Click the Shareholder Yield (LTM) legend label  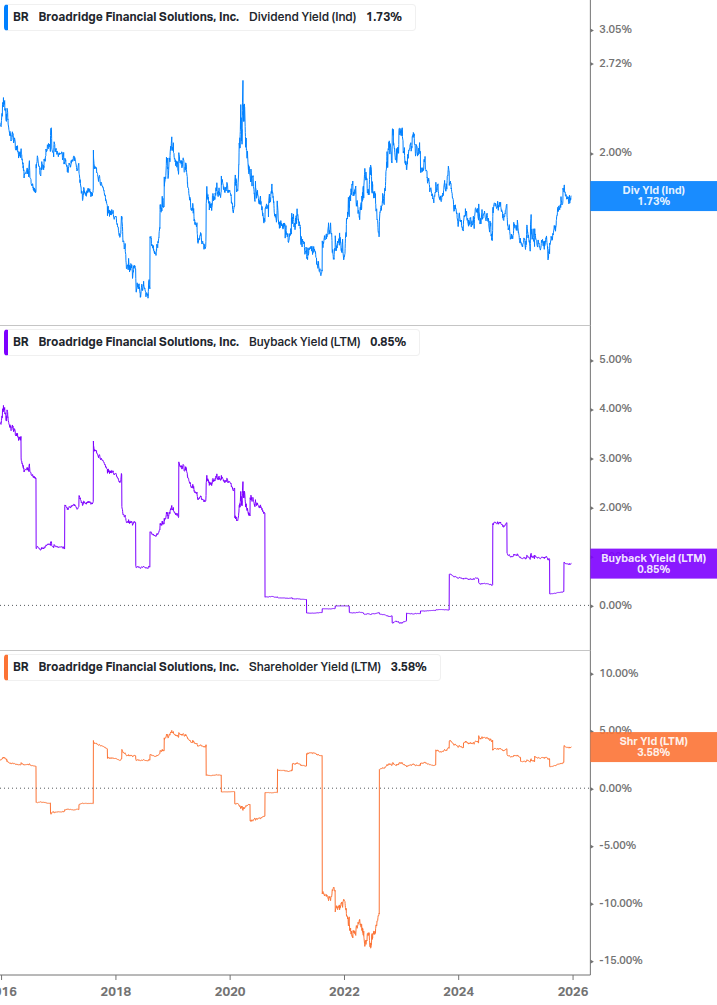(x=315, y=667)
